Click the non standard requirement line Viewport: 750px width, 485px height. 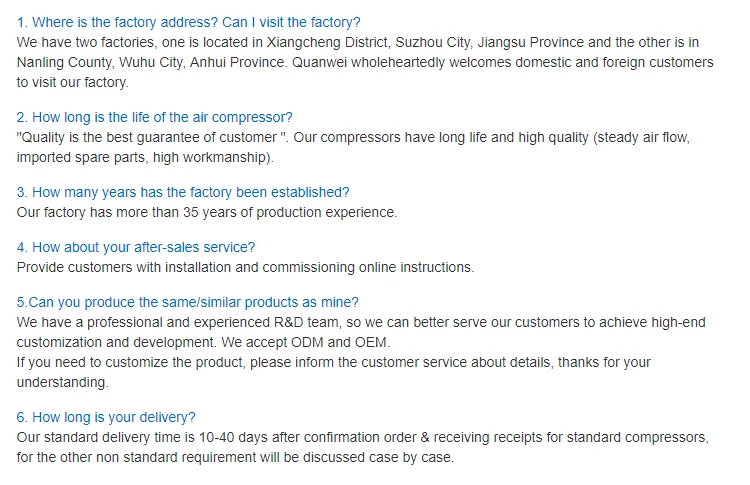click(235, 457)
